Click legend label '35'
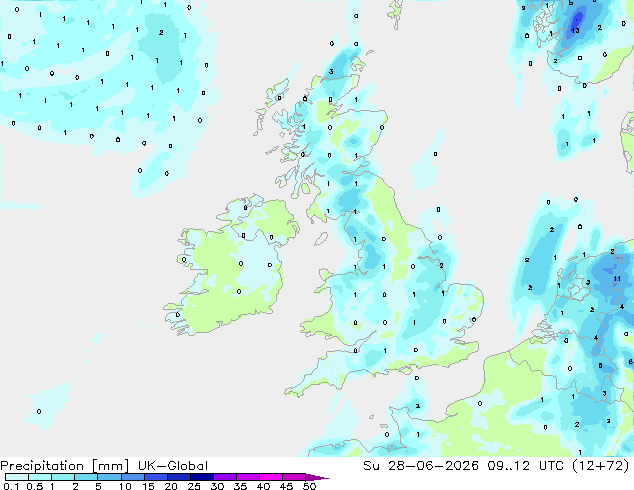The height and width of the screenshot is (490, 634). pos(240,486)
